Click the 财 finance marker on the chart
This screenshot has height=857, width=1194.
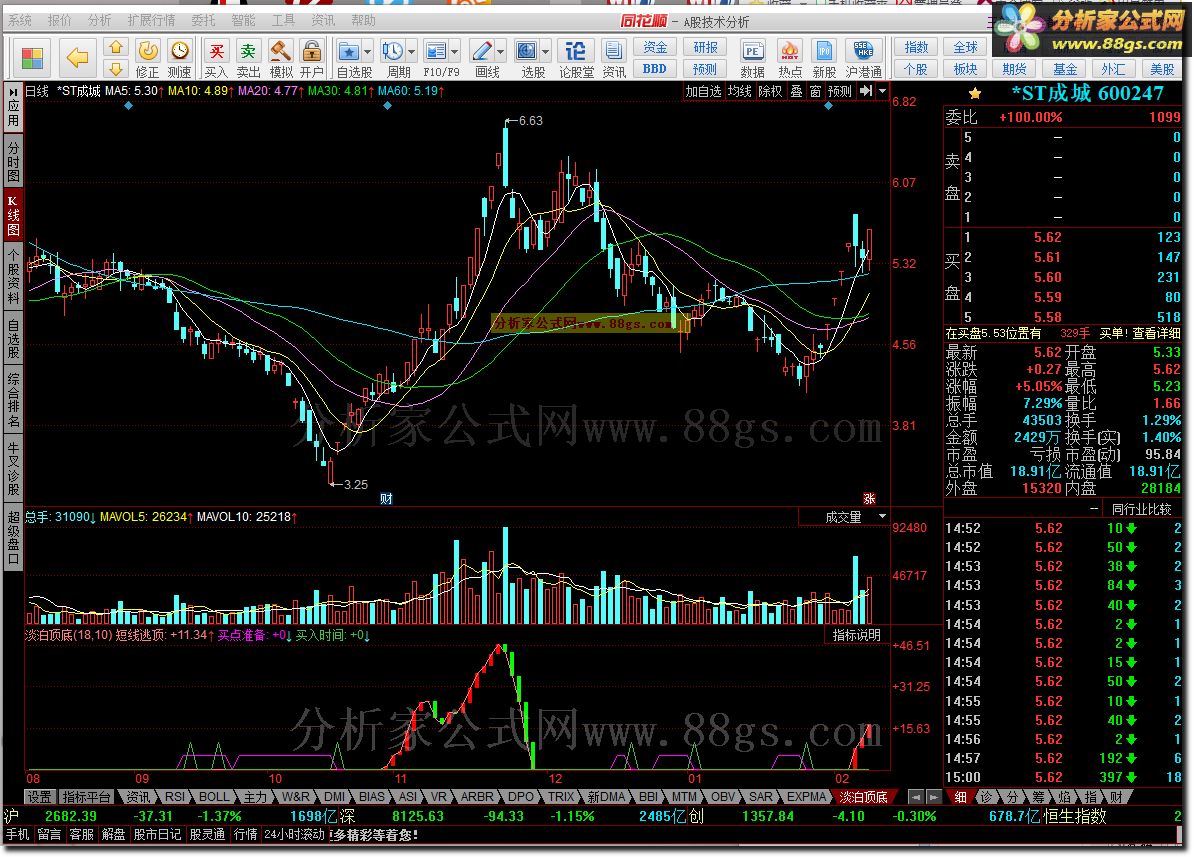click(x=386, y=499)
